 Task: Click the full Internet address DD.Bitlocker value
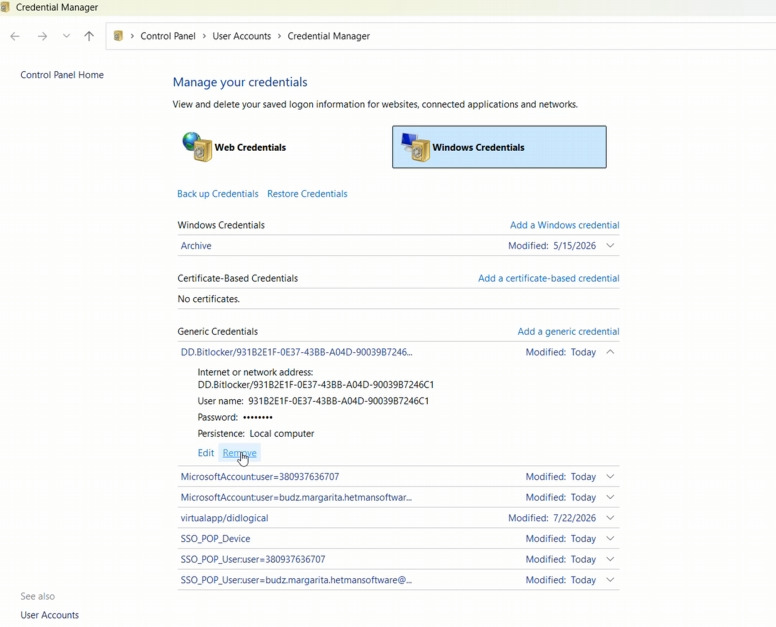pyautogui.click(x=316, y=385)
